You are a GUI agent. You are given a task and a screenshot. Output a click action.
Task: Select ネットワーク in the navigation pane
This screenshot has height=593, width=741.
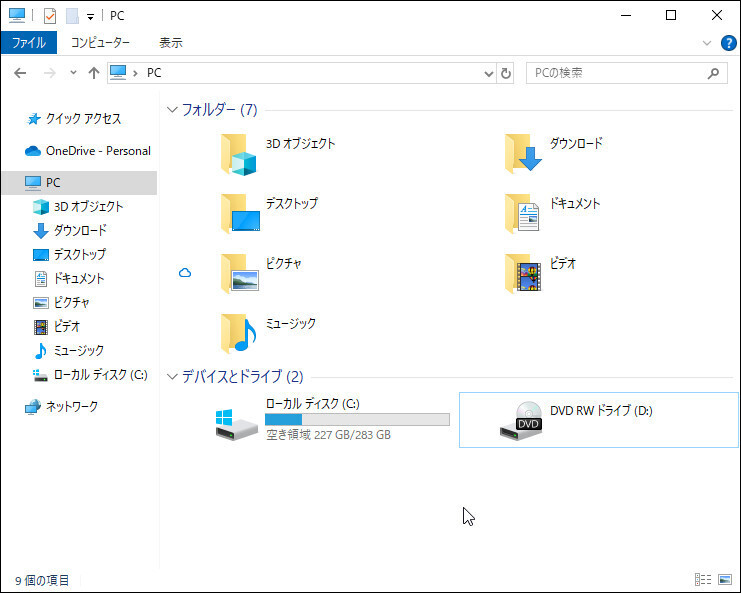(x=61, y=406)
